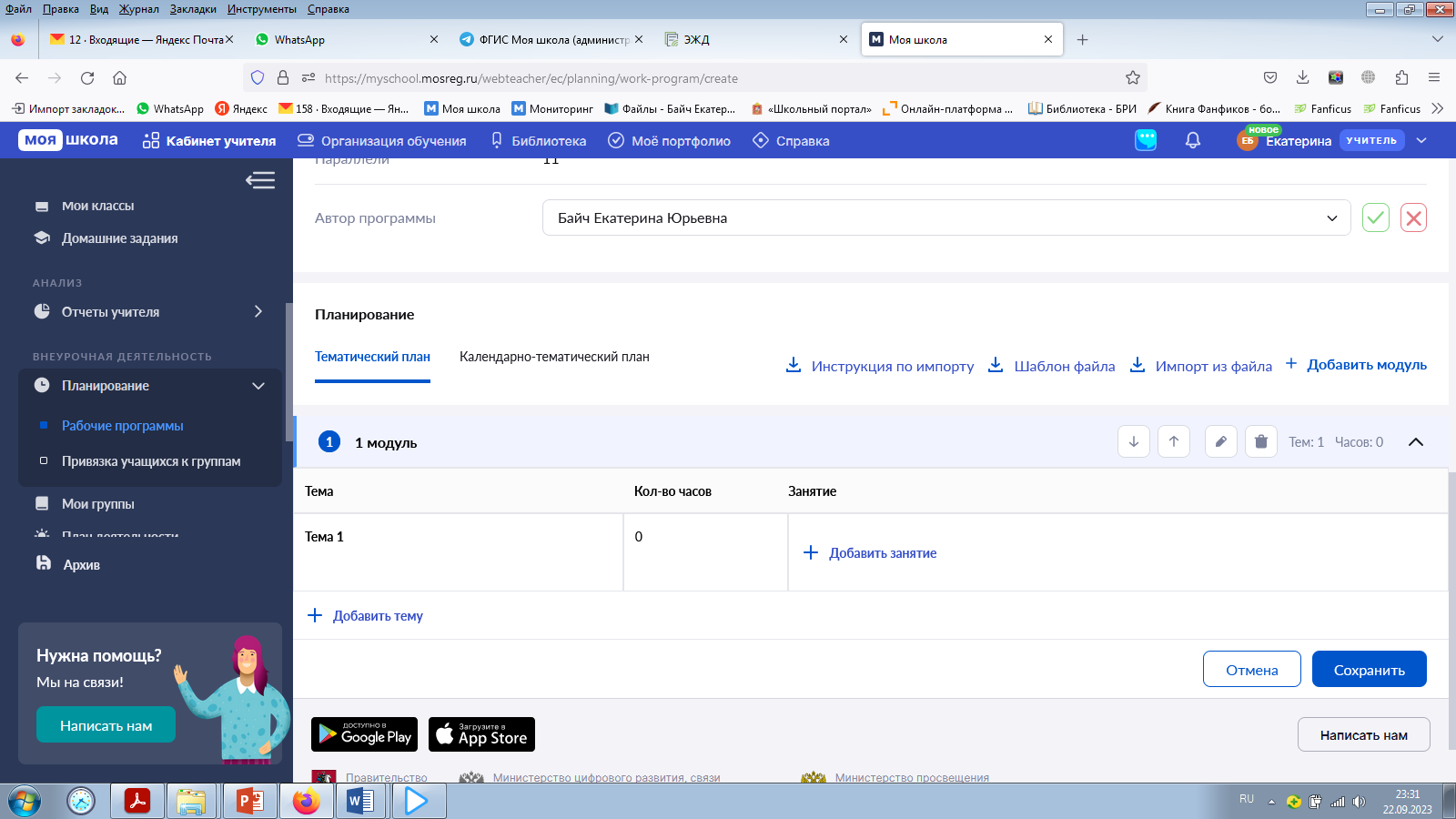Switch to Календарно-тематический план tab
The height and width of the screenshot is (819, 1456).
tap(554, 357)
